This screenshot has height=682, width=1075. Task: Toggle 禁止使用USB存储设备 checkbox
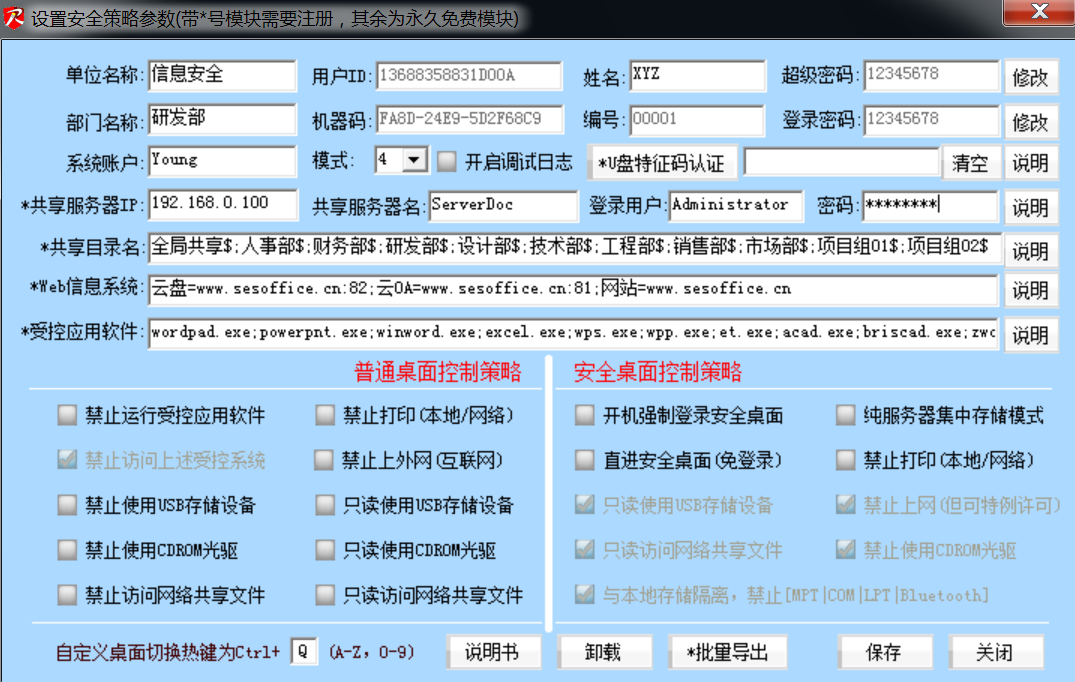click(x=67, y=505)
